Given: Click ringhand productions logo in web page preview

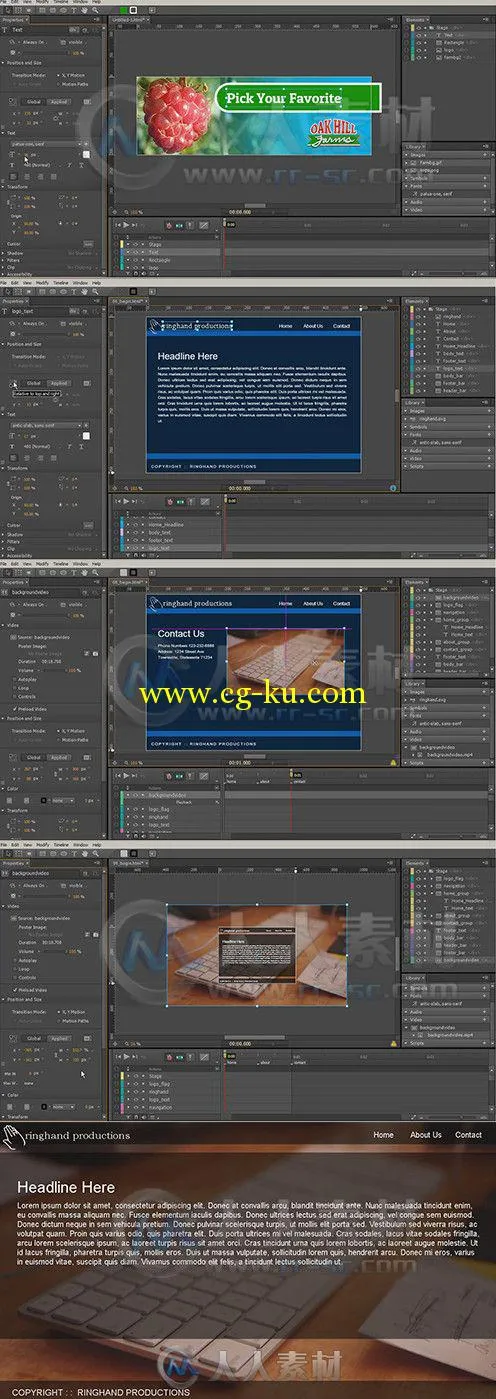Looking at the screenshot, I should 67,1135.
